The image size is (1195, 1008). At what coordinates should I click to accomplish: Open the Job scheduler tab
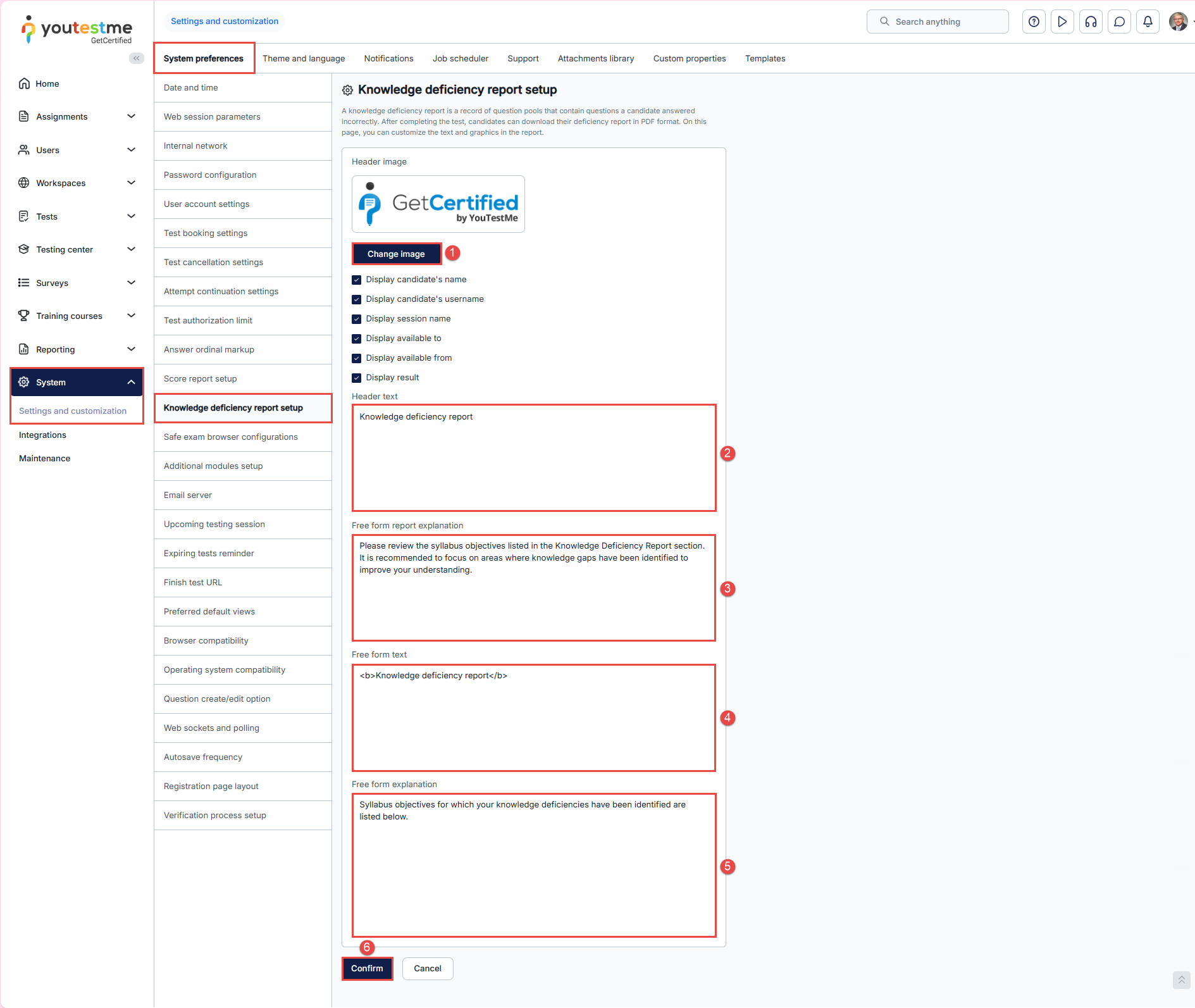tap(460, 58)
